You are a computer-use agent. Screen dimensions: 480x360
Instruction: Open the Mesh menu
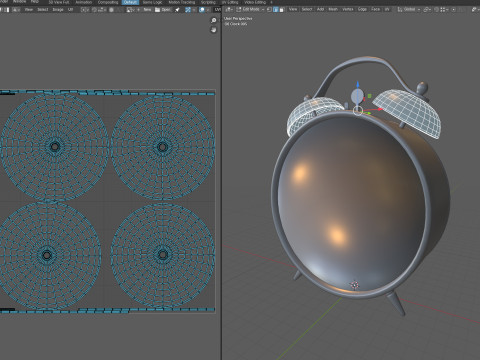click(x=333, y=9)
